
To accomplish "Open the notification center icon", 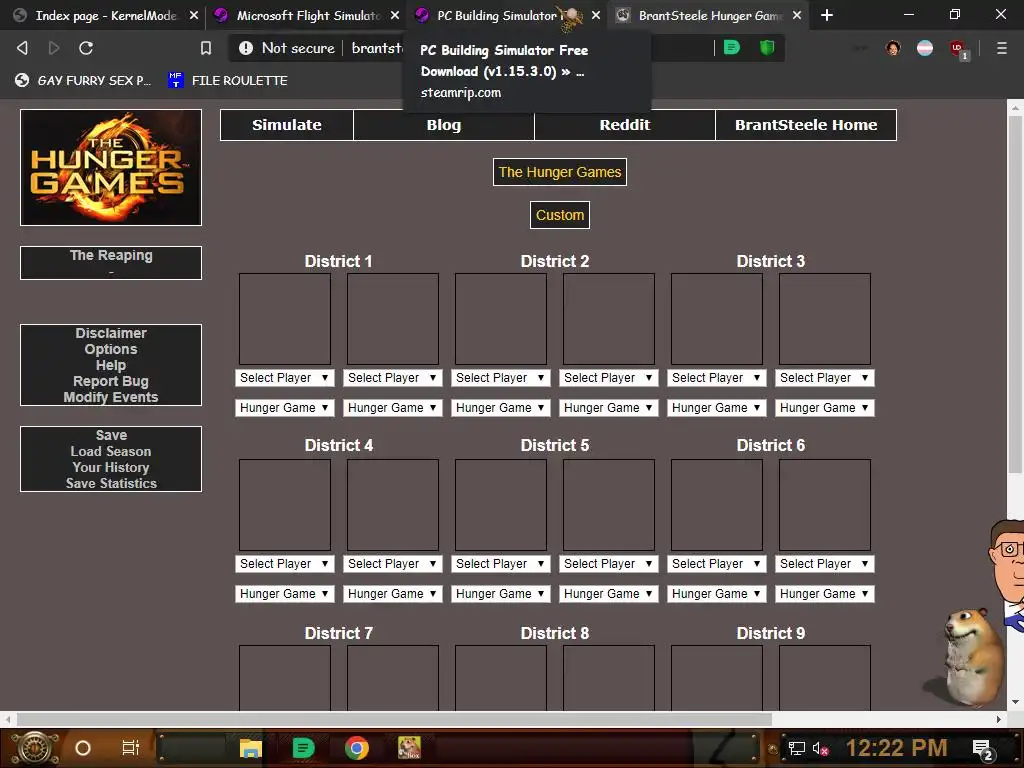I will 983,750.
